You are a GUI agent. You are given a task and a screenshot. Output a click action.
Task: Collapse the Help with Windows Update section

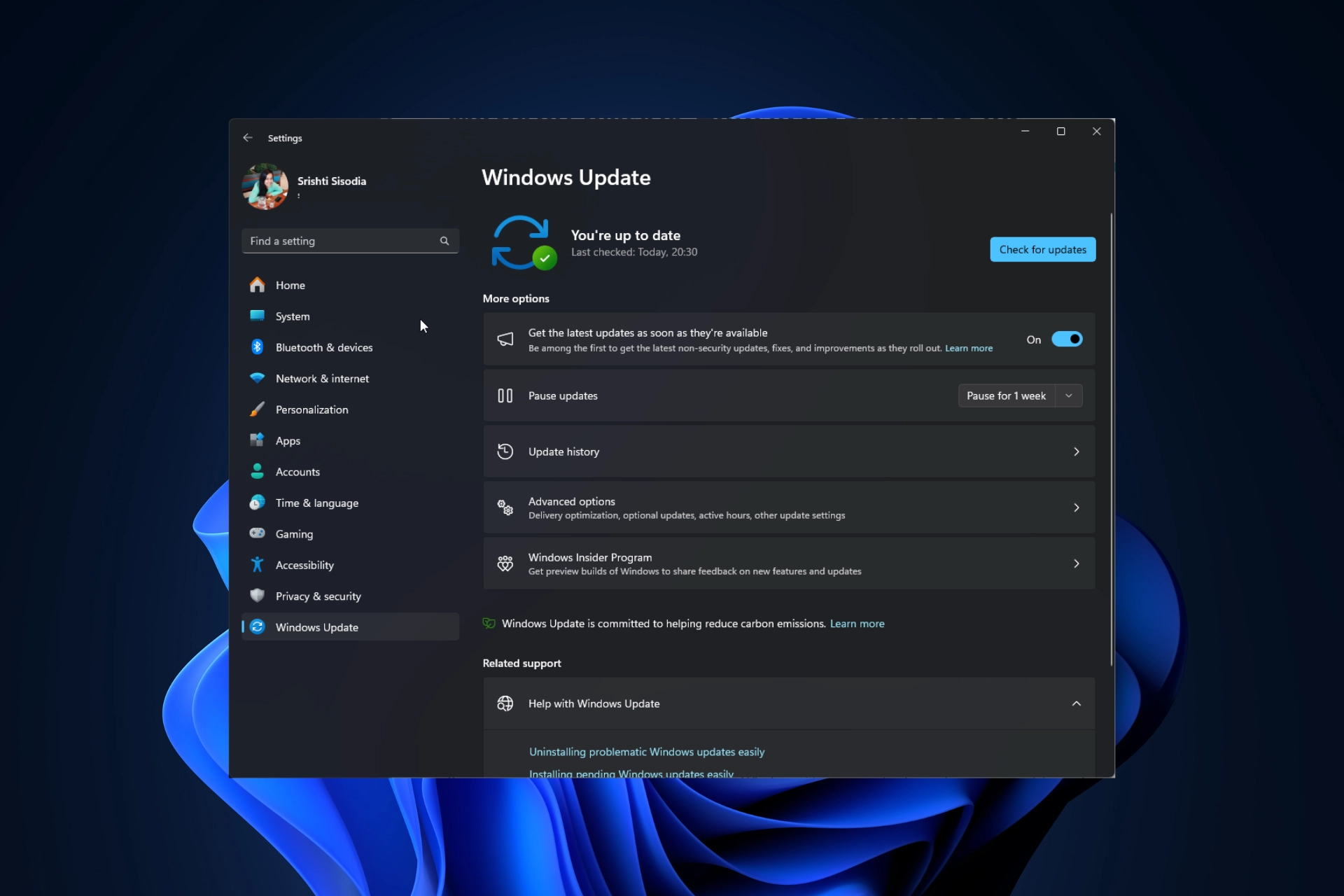point(1076,703)
